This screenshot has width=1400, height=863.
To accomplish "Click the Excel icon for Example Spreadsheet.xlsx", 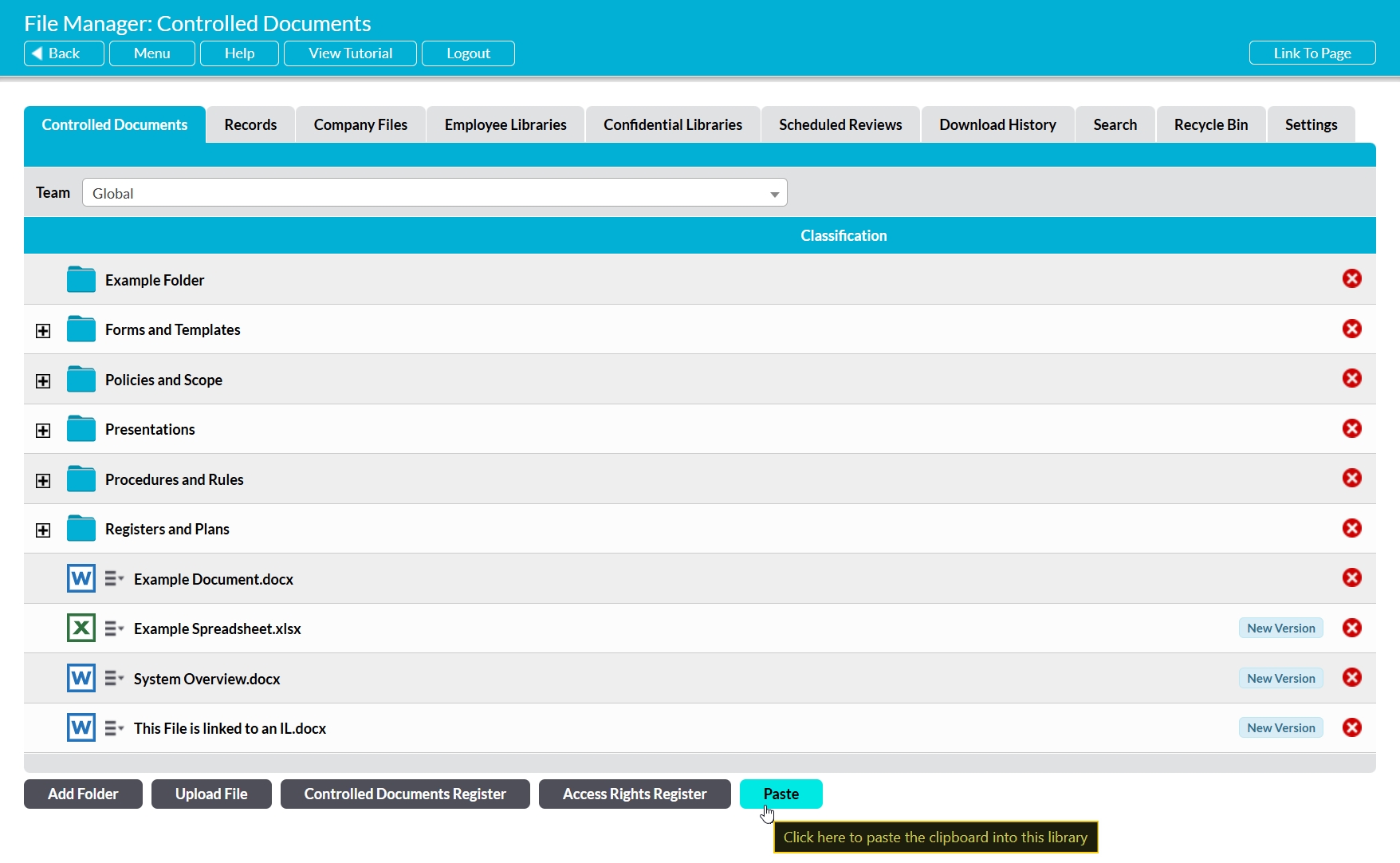I will click(x=81, y=629).
